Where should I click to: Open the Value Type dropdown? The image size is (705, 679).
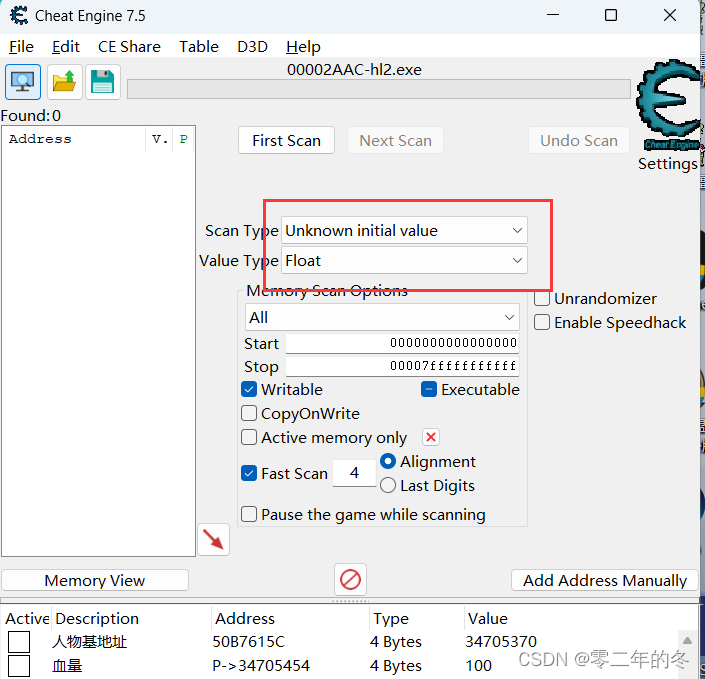404,260
